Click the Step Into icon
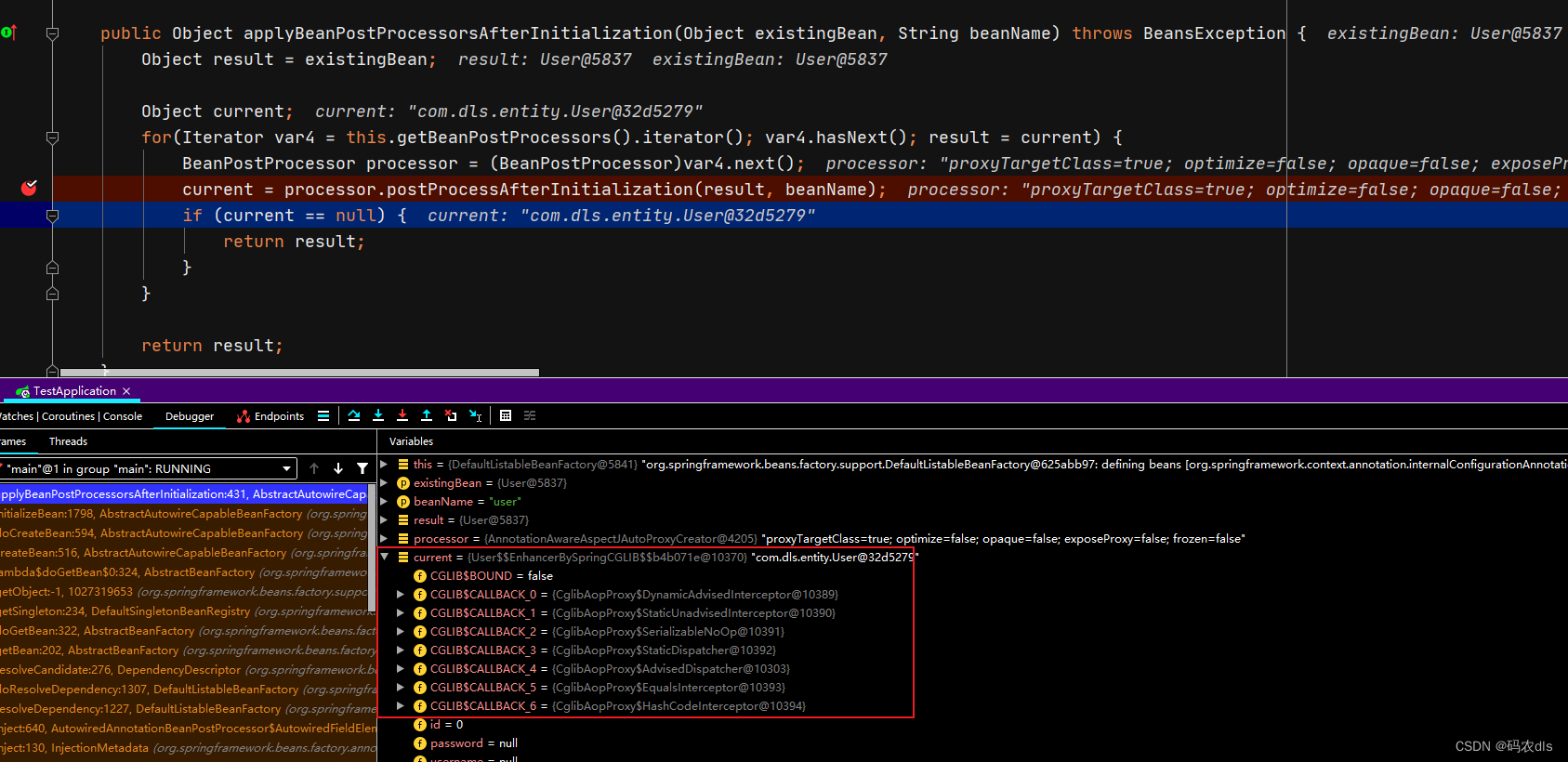The height and width of the screenshot is (762, 1568). [378, 415]
